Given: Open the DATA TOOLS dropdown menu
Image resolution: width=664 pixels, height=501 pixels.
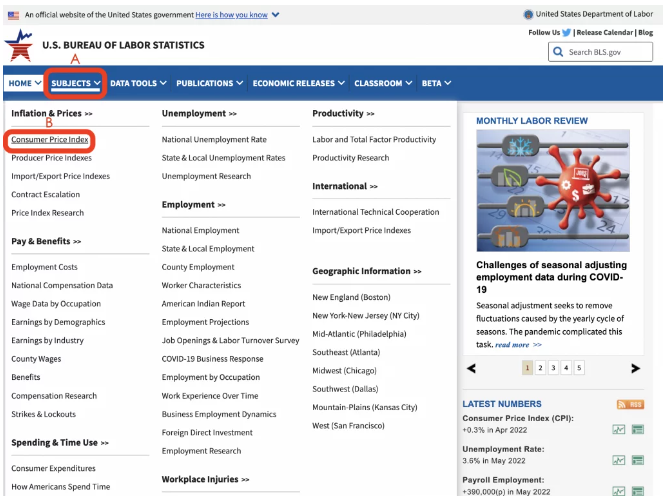Looking at the screenshot, I should (x=138, y=83).
